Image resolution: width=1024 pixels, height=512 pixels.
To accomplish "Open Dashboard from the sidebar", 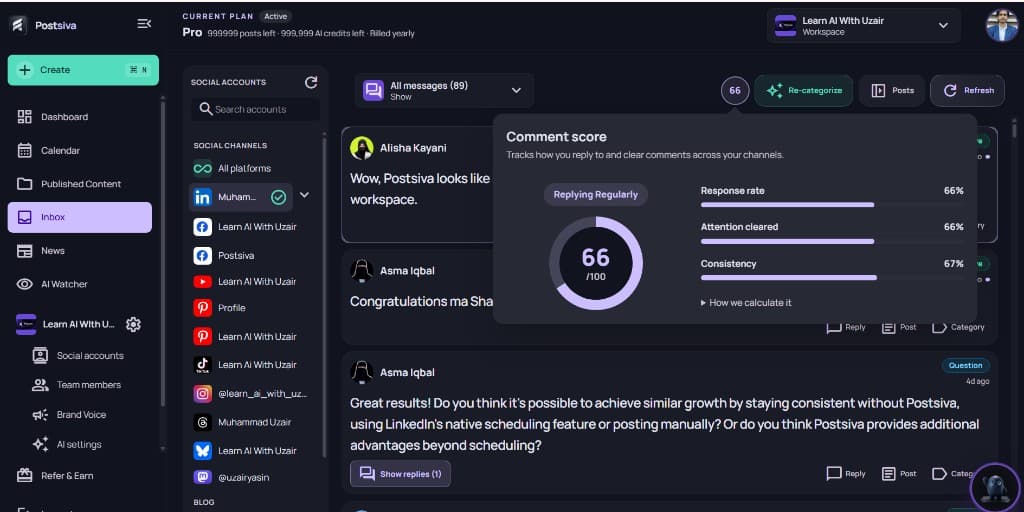I will click(x=64, y=117).
